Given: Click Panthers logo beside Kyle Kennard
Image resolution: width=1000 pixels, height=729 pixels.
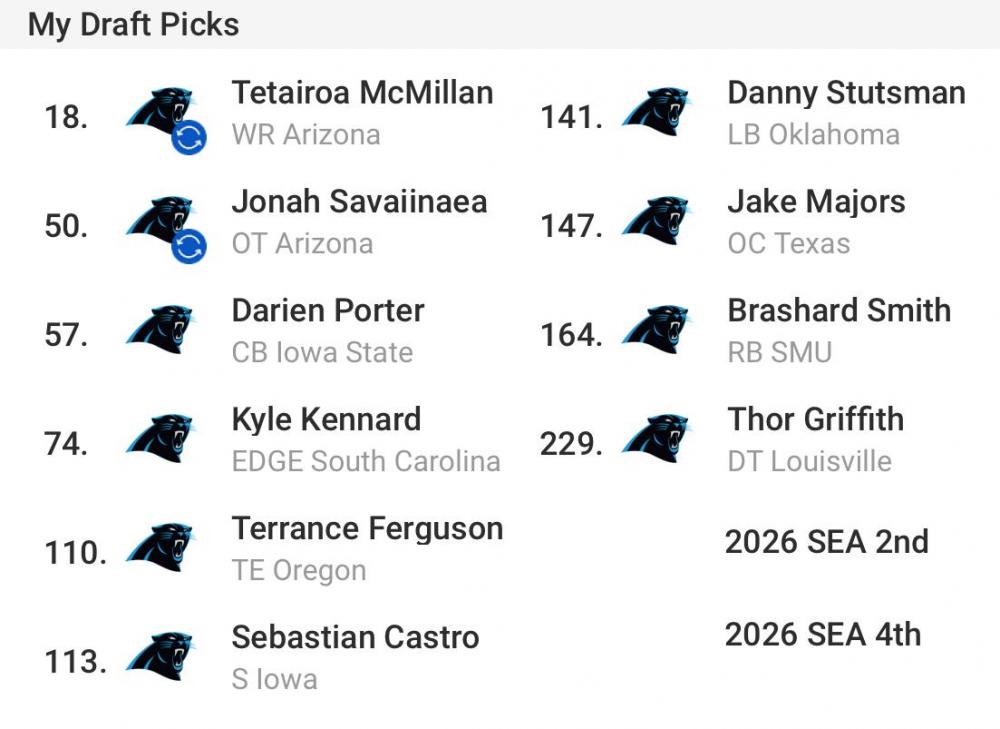Looking at the screenshot, I should point(160,440).
